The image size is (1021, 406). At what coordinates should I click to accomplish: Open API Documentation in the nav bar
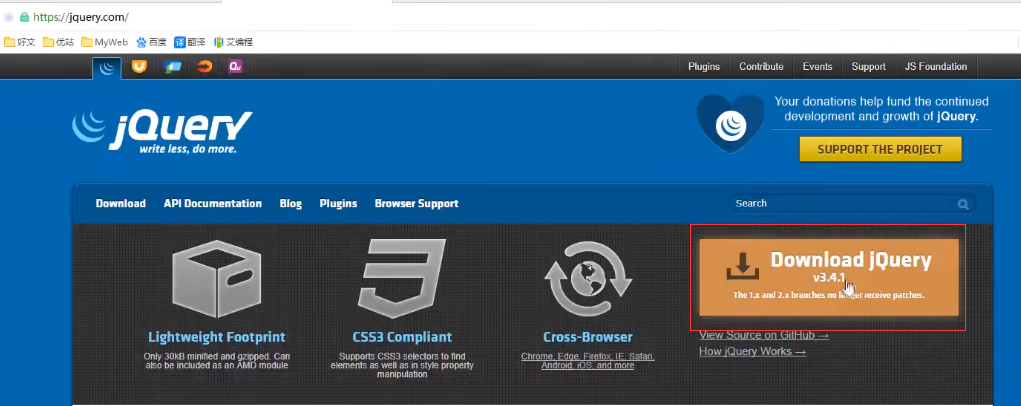(213, 204)
